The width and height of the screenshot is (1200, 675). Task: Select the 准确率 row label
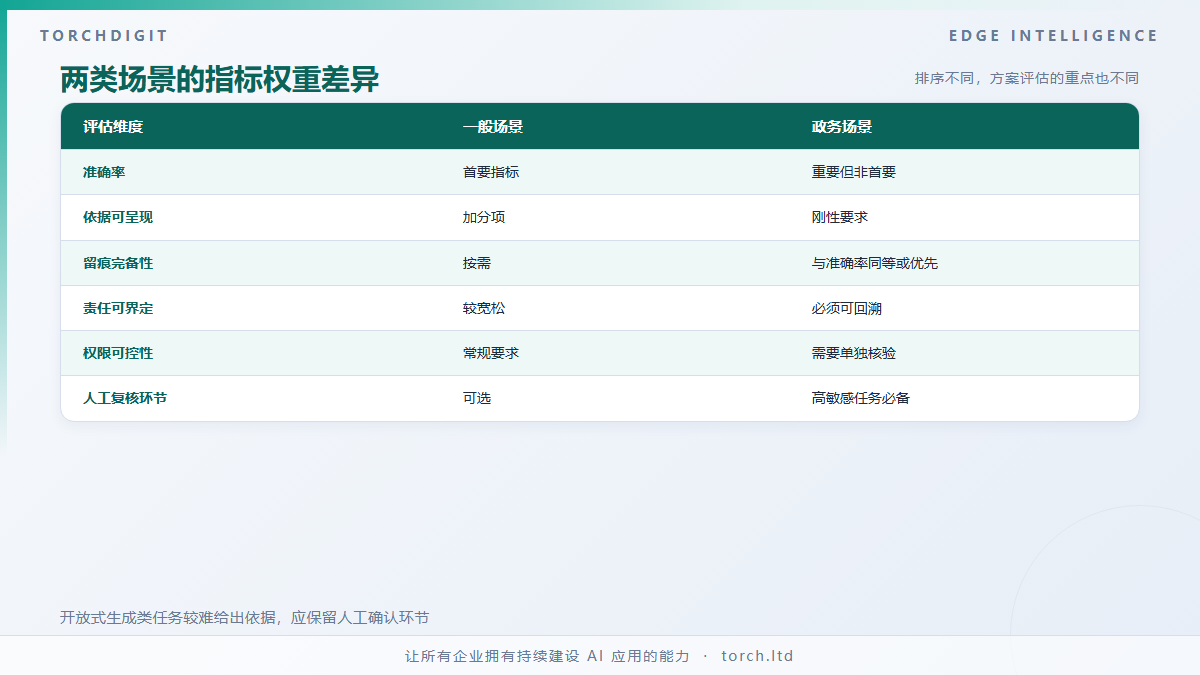click(104, 172)
